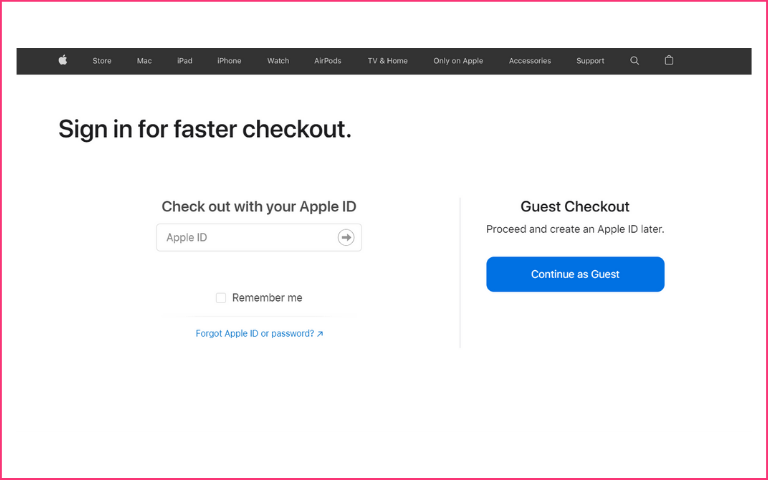Focus the Apple ID input field
This screenshot has height=480, width=768.
[x=259, y=238]
